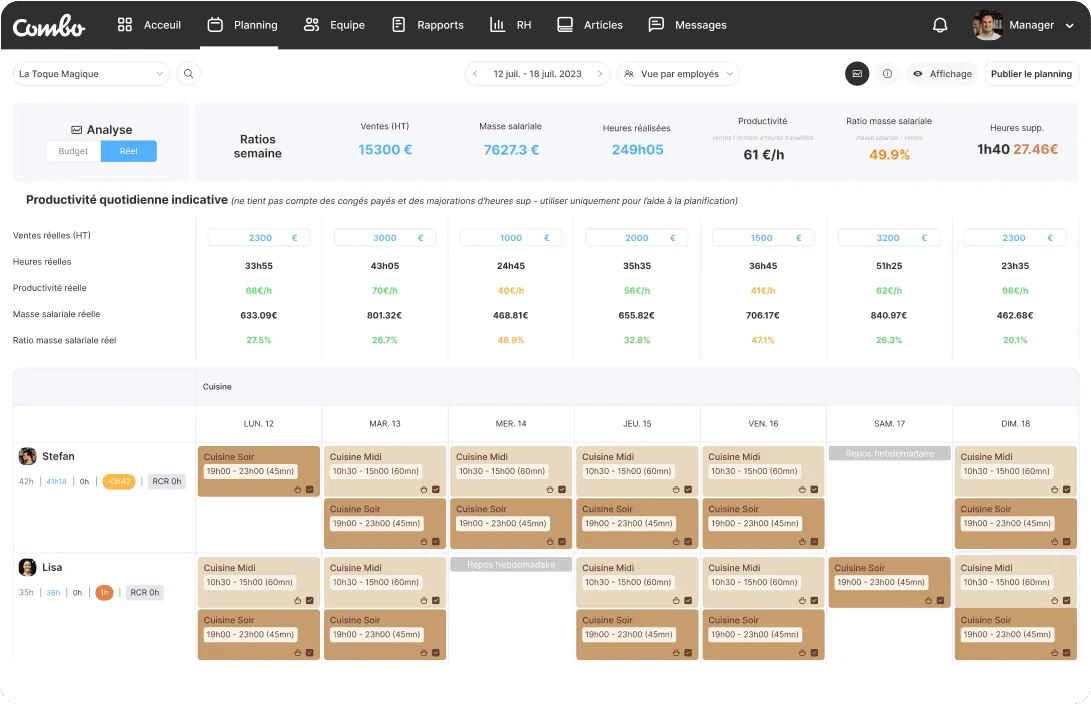Open the Equipe tab
This screenshot has height=704, width=1091.
(335, 25)
